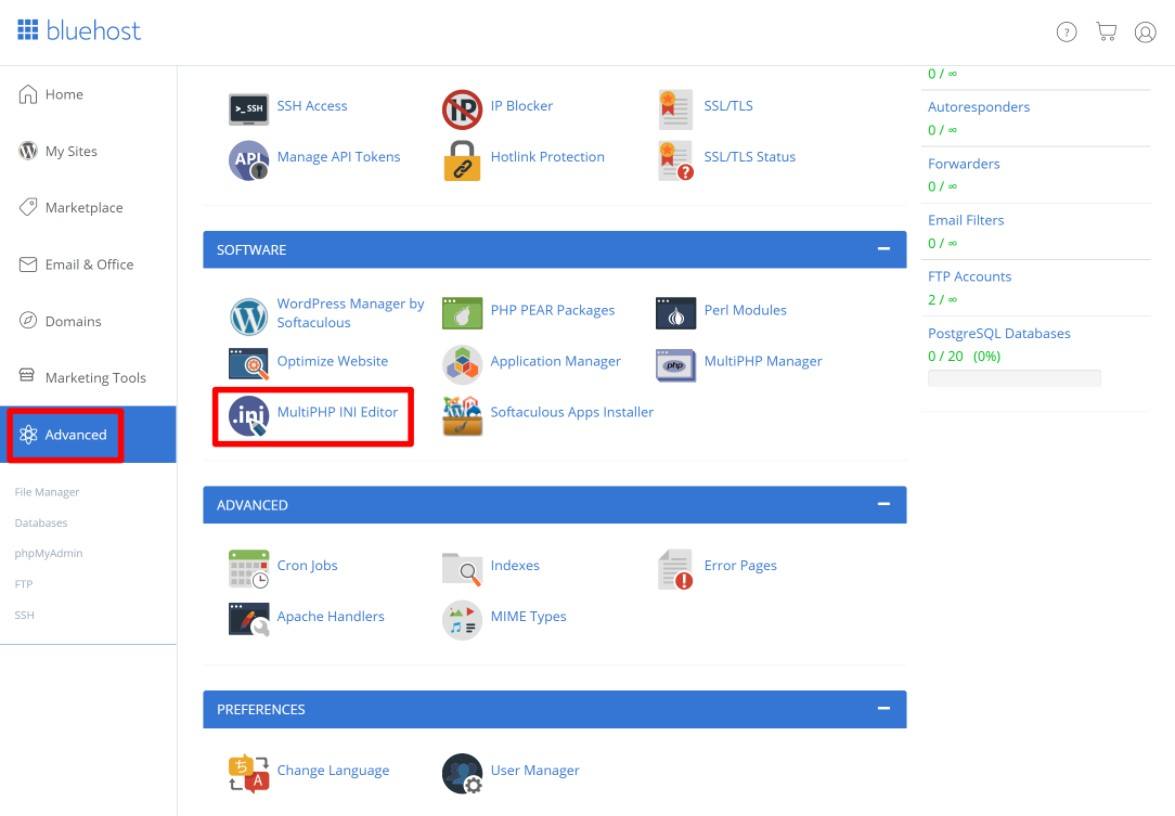
Task: Select Domains in sidebar
Action: (88, 321)
